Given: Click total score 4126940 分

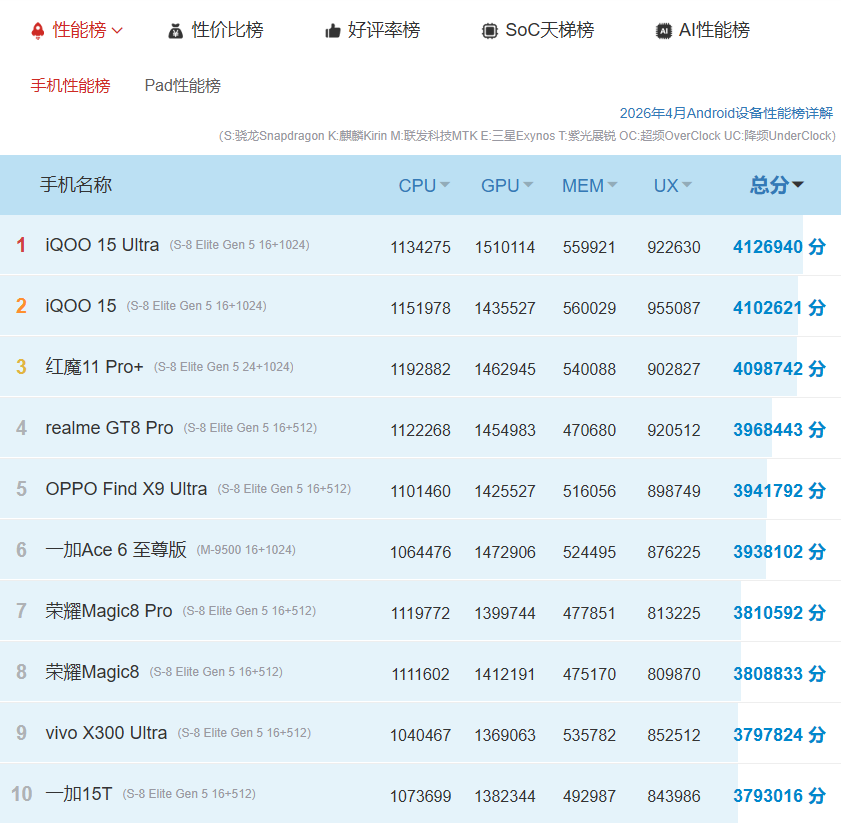Looking at the screenshot, I should (779, 247).
